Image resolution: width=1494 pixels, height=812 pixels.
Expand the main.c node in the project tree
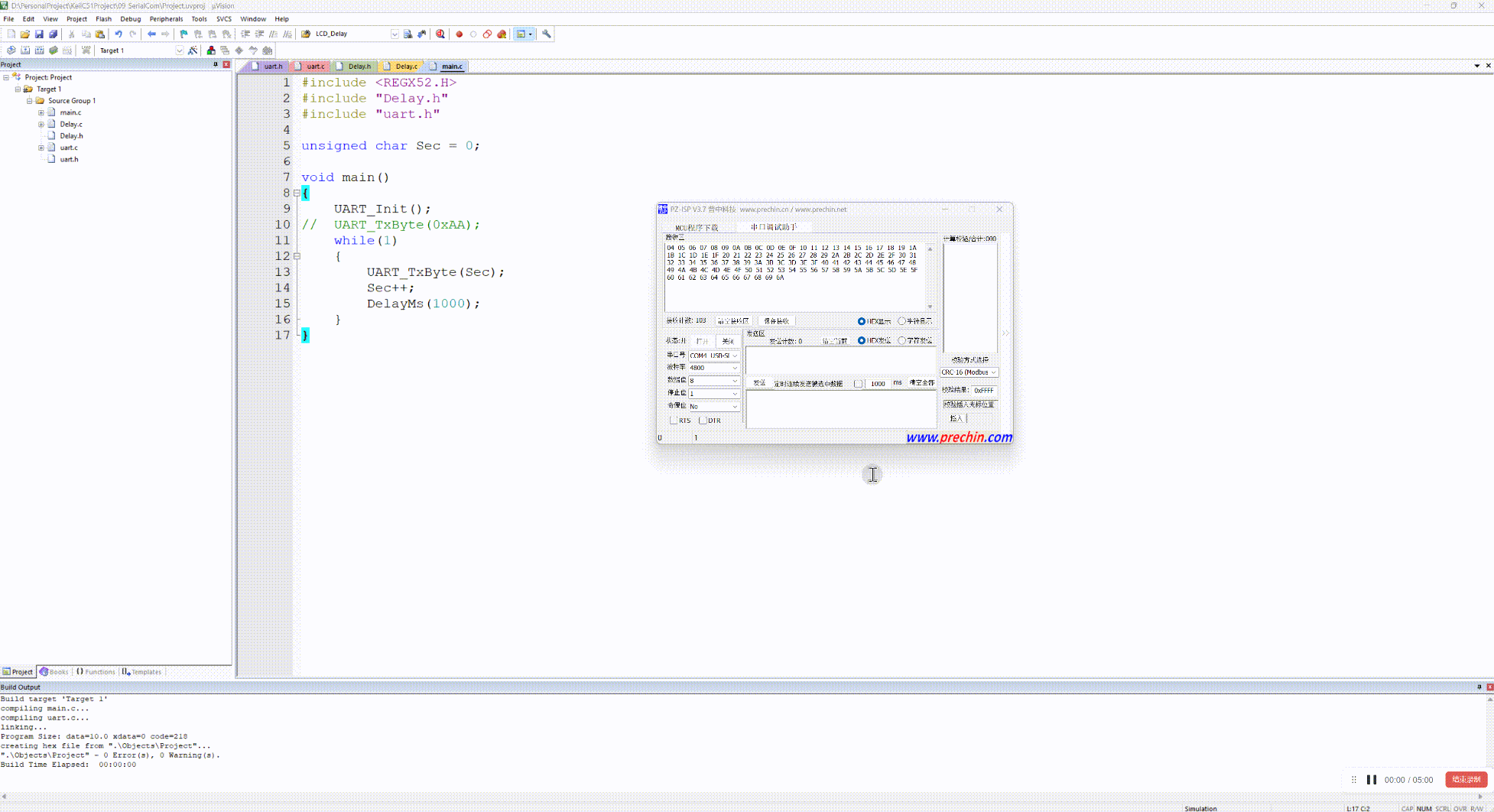point(41,112)
